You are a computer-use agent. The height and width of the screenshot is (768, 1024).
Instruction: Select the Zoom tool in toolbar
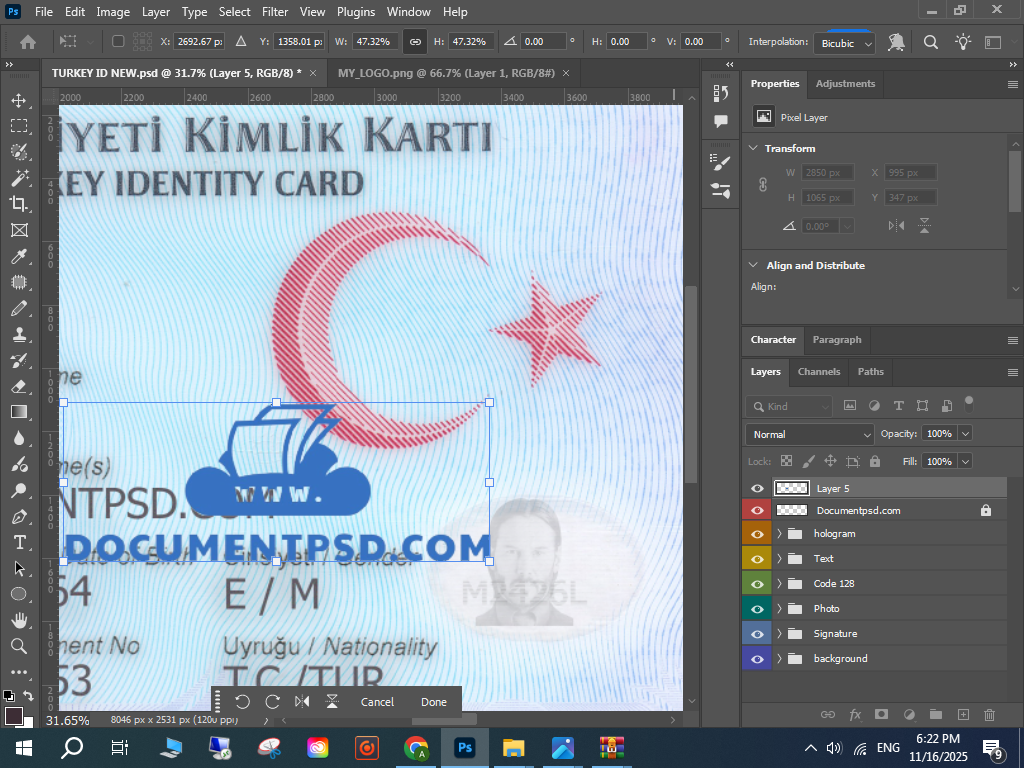pyautogui.click(x=18, y=646)
